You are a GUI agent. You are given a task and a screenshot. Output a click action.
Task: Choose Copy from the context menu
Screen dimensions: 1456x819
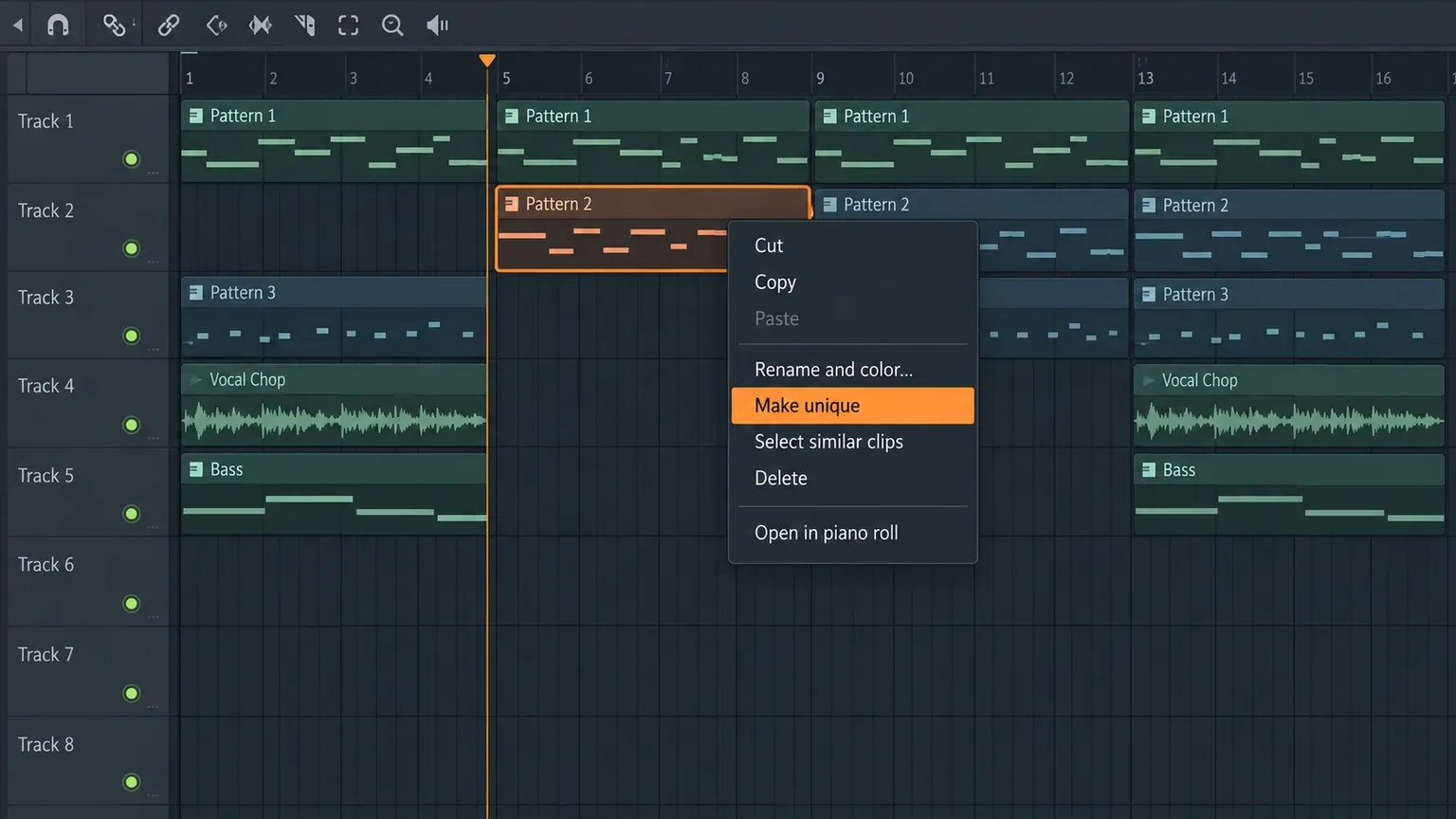(852, 282)
